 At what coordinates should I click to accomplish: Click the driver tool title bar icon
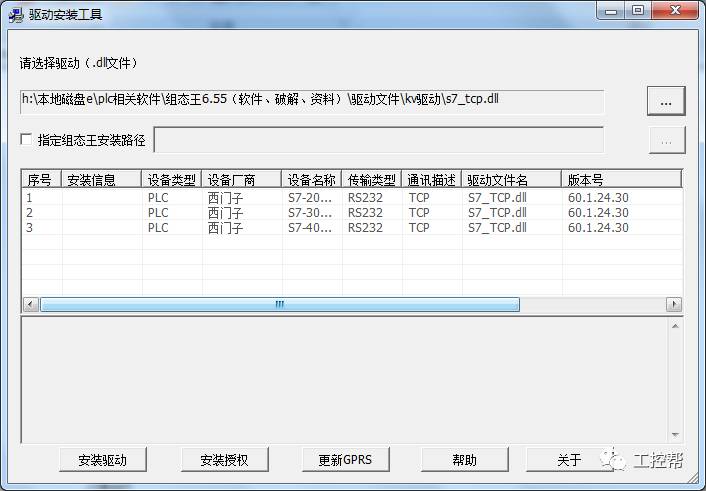pos(16,15)
